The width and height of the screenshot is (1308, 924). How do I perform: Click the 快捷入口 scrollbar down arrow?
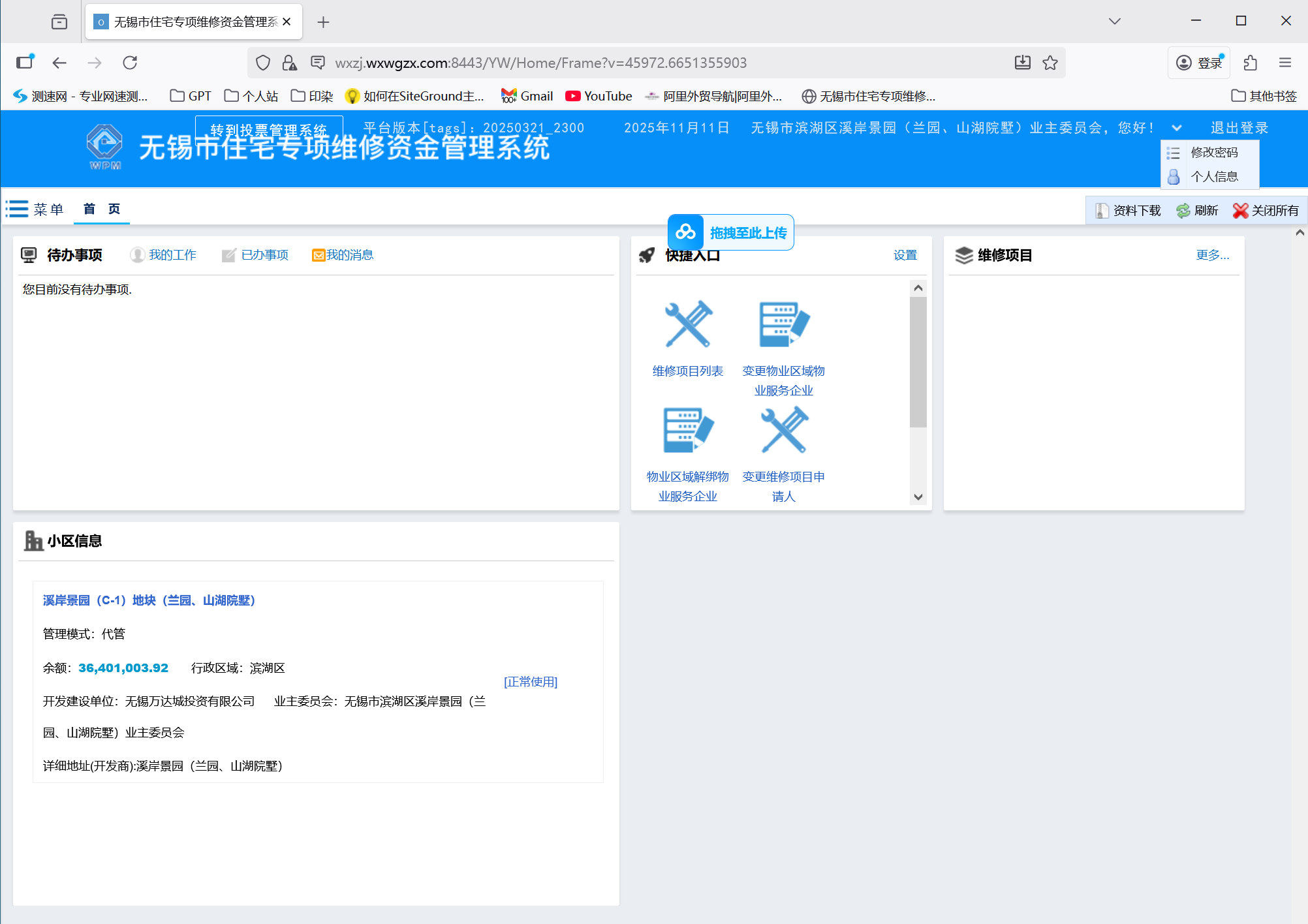coord(918,497)
